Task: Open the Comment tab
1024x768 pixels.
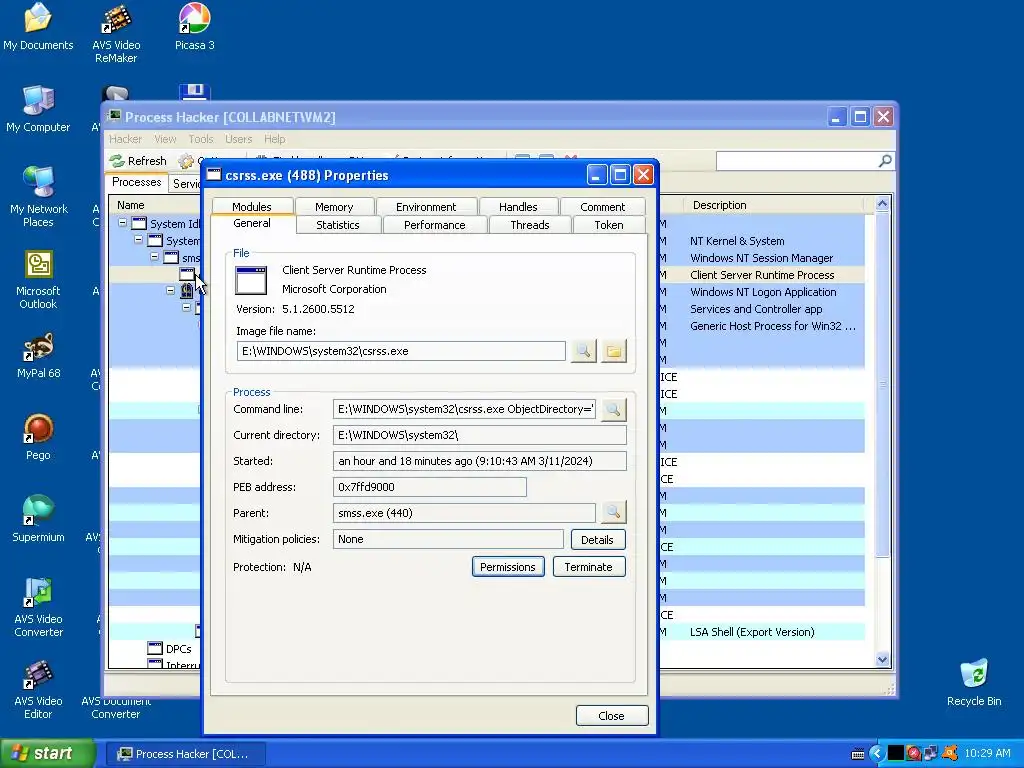Action: coord(602,206)
